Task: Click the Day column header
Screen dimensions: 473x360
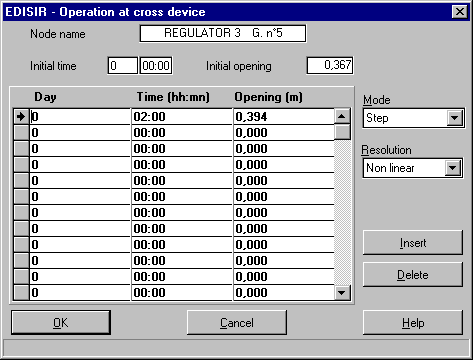Action: 45,97
